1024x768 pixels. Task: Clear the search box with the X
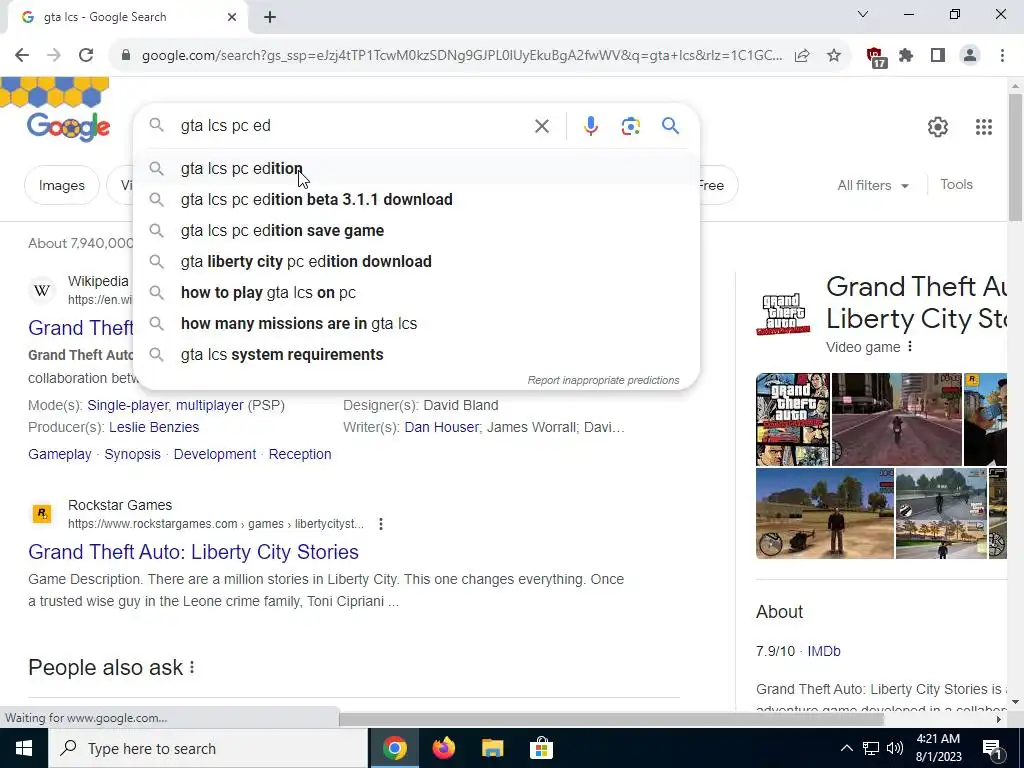click(x=541, y=126)
